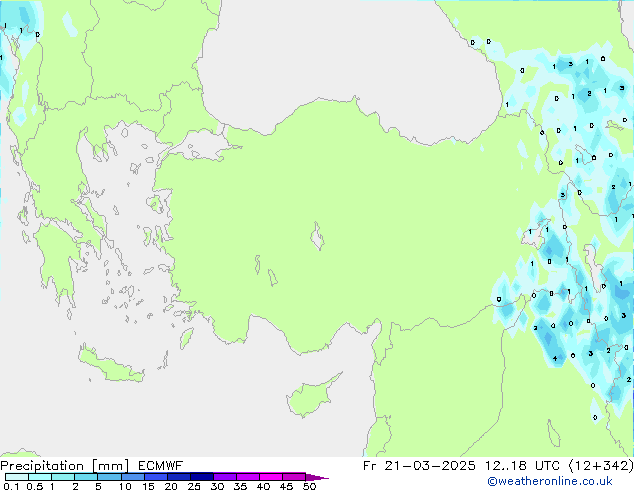
Task: Select the 5–10 mm blue legend swatch
Action: click(109, 477)
